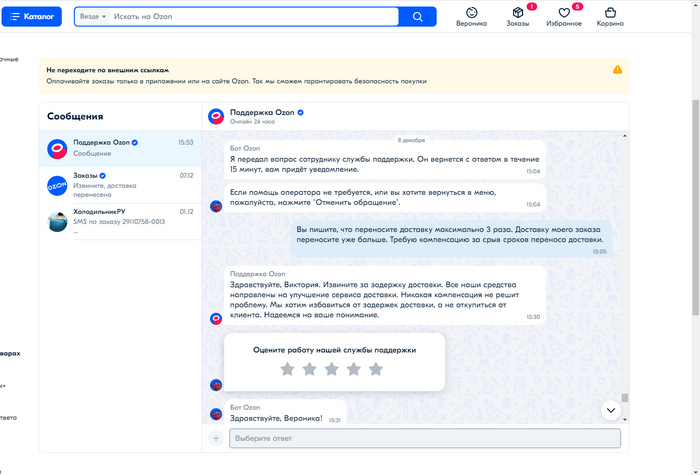The width and height of the screenshot is (700, 475).
Task: Click the Здравствуйте, Вероника! bot message
Action: (285, 412)
